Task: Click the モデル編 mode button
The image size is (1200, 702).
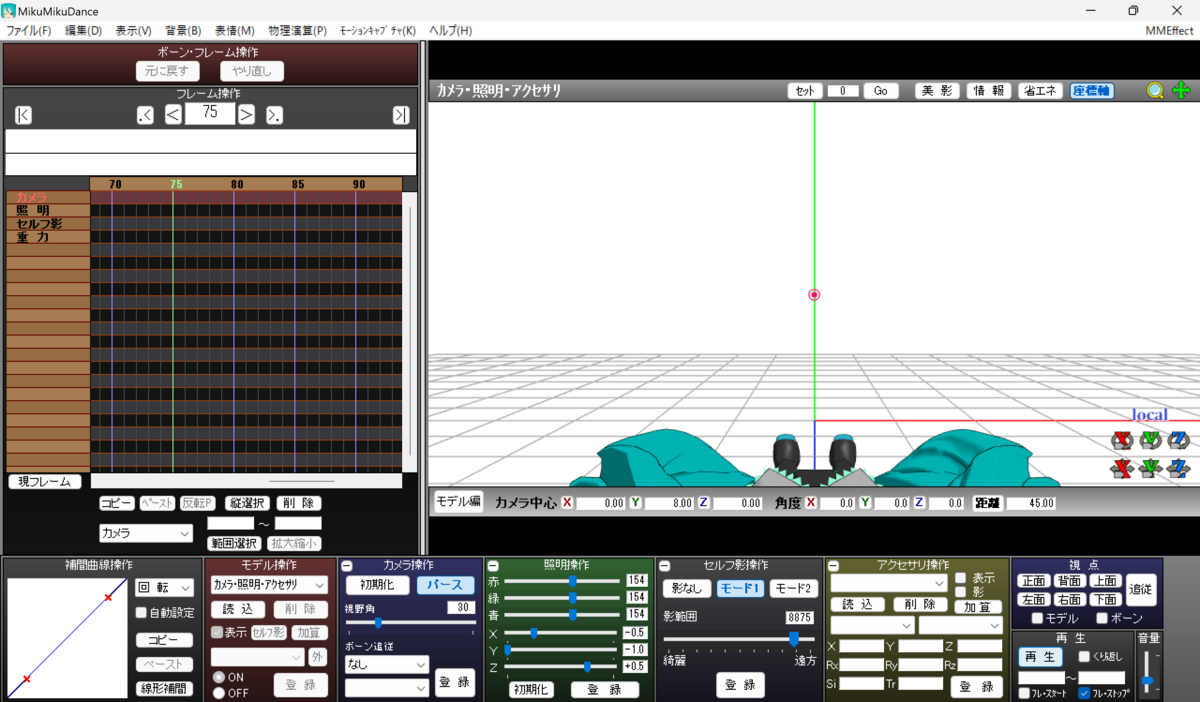Action: [458, 502]
